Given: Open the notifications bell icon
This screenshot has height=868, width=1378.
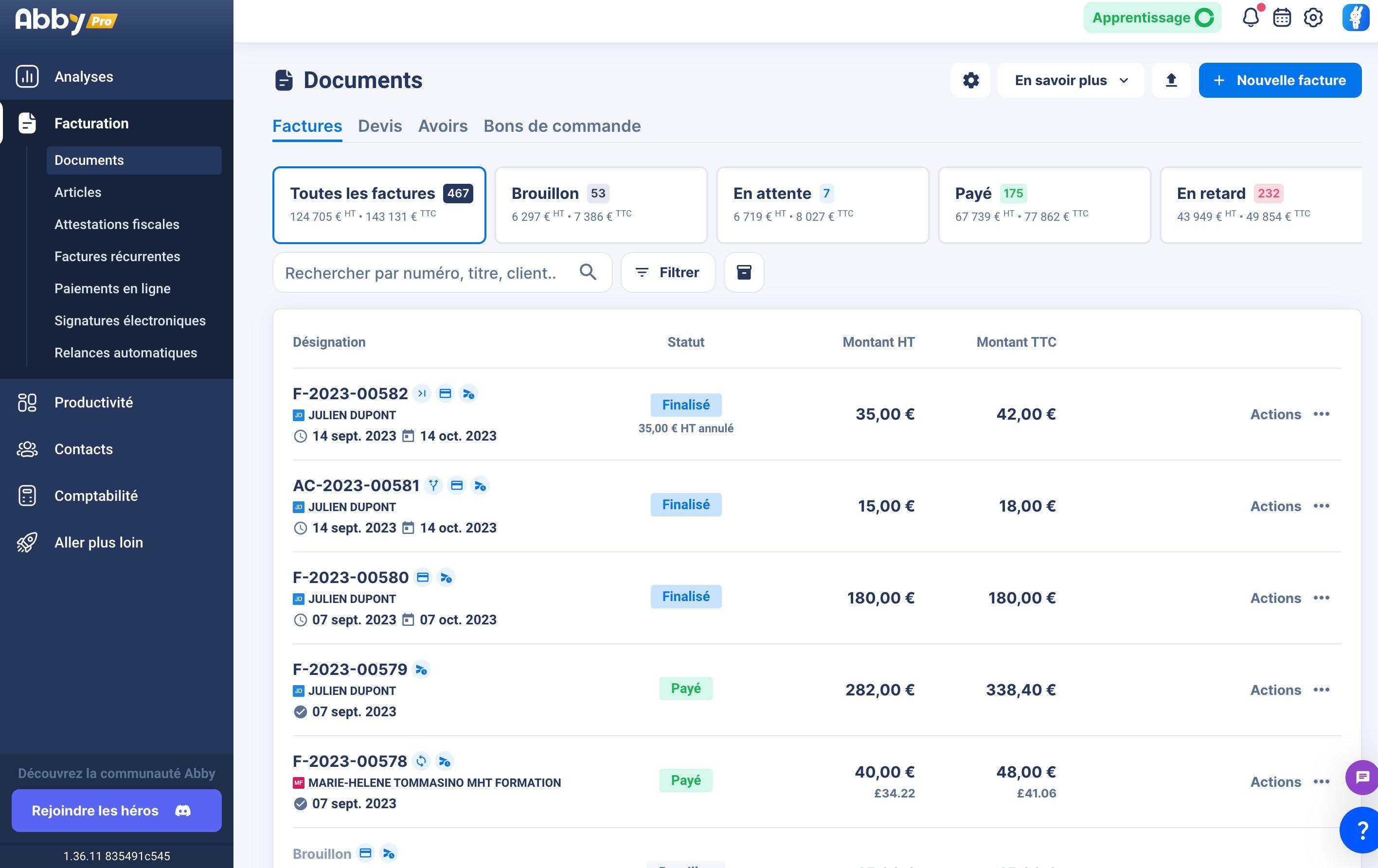Looking at the screenshot, I should click(1251, 17).
